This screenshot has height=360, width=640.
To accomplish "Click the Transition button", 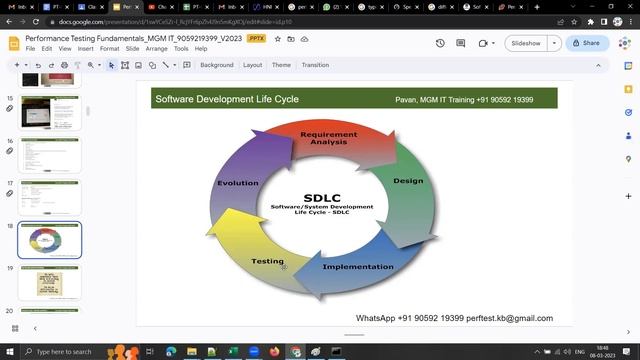I will (315, 65).
